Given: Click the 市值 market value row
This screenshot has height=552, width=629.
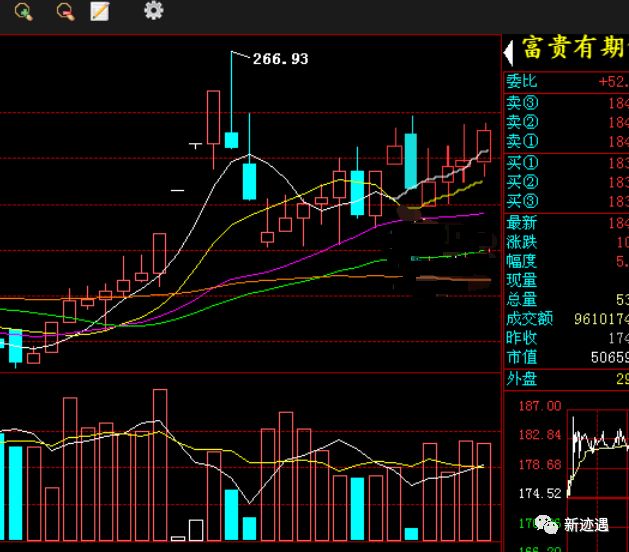Looking at the screenshot, I should coord(566,357).
